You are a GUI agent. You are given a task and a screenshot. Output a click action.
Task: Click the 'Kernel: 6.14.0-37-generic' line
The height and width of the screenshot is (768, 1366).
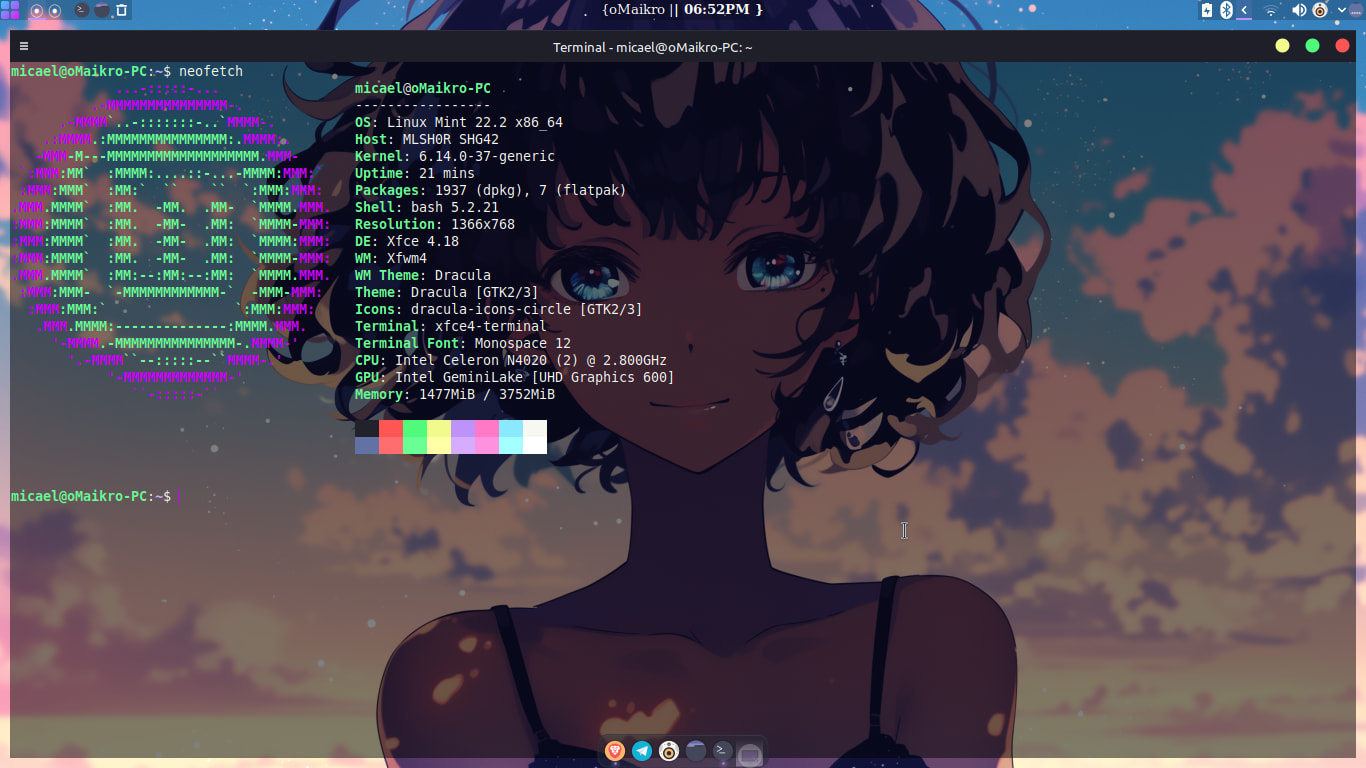pyautogui.click(x=455, y=157)
